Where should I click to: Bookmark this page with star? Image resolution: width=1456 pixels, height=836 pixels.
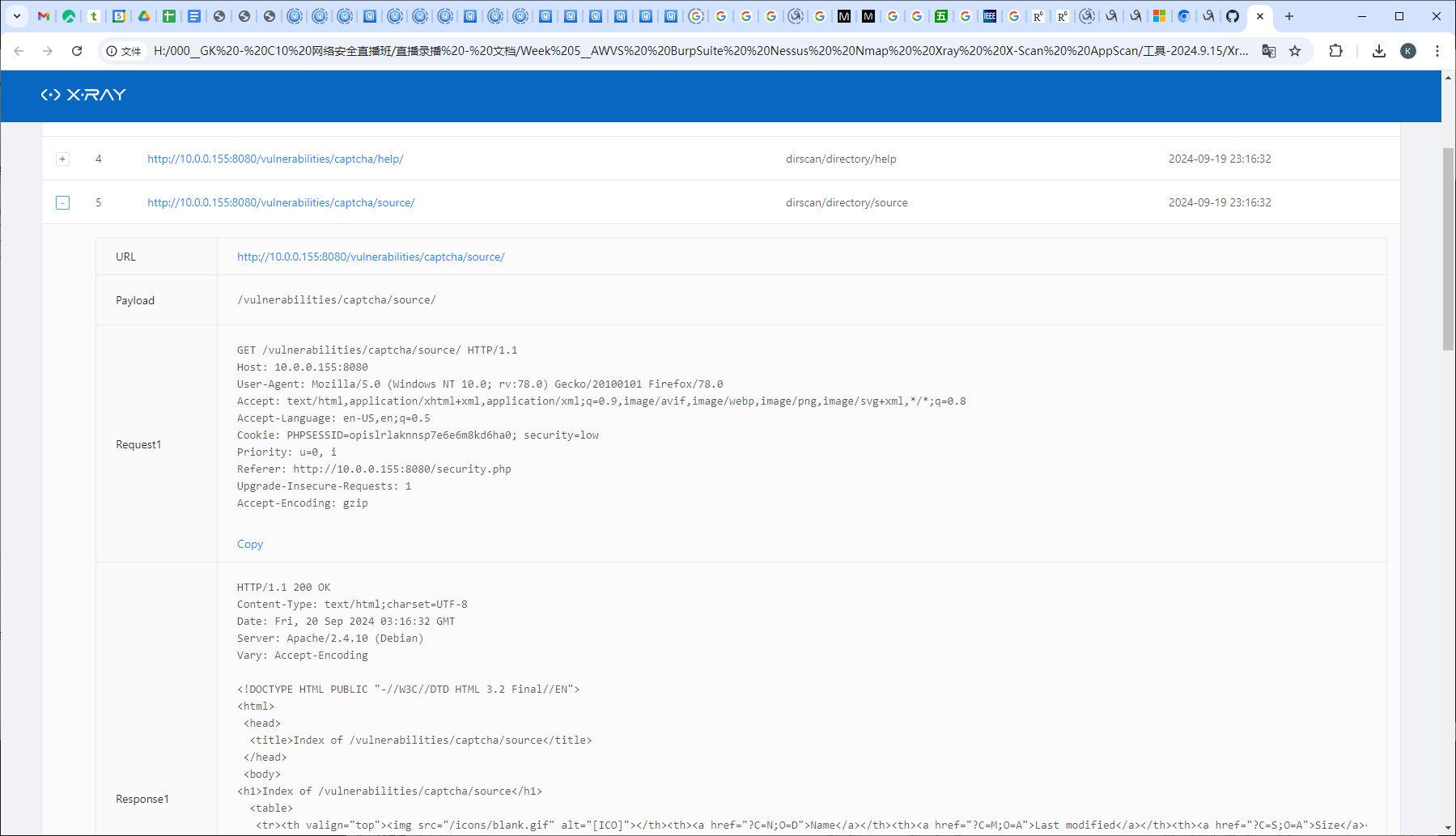click(x=1295, y=51)
